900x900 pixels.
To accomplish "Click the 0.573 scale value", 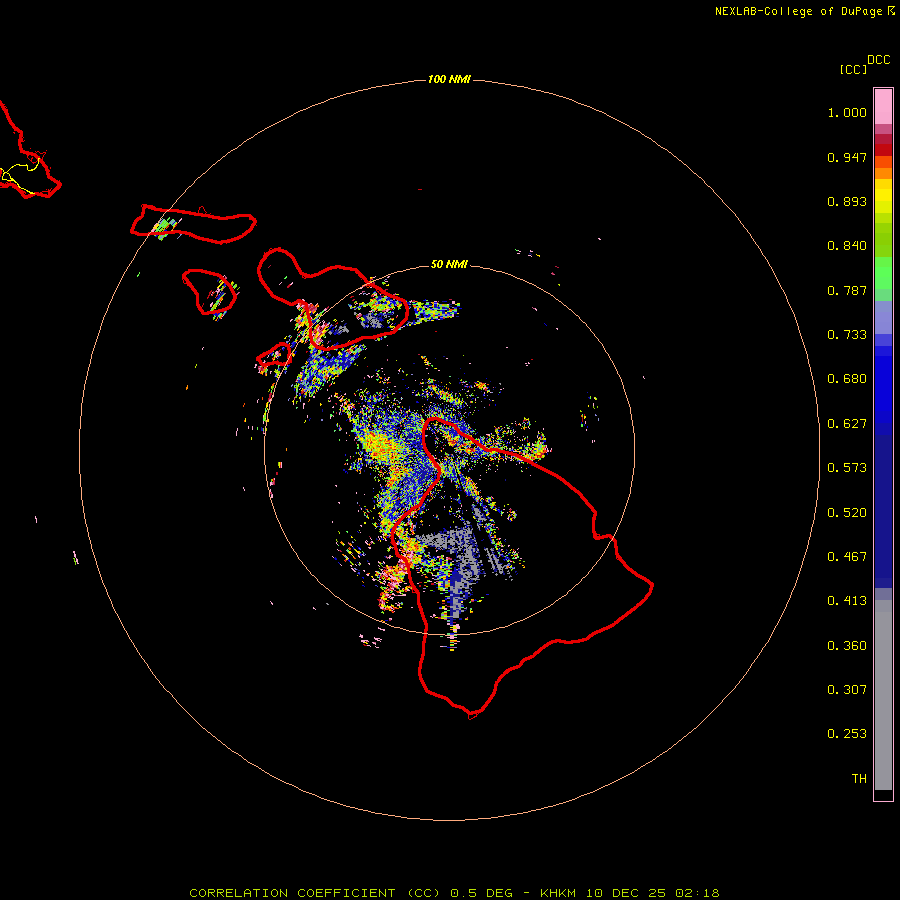I will click(x=847, y=468).
